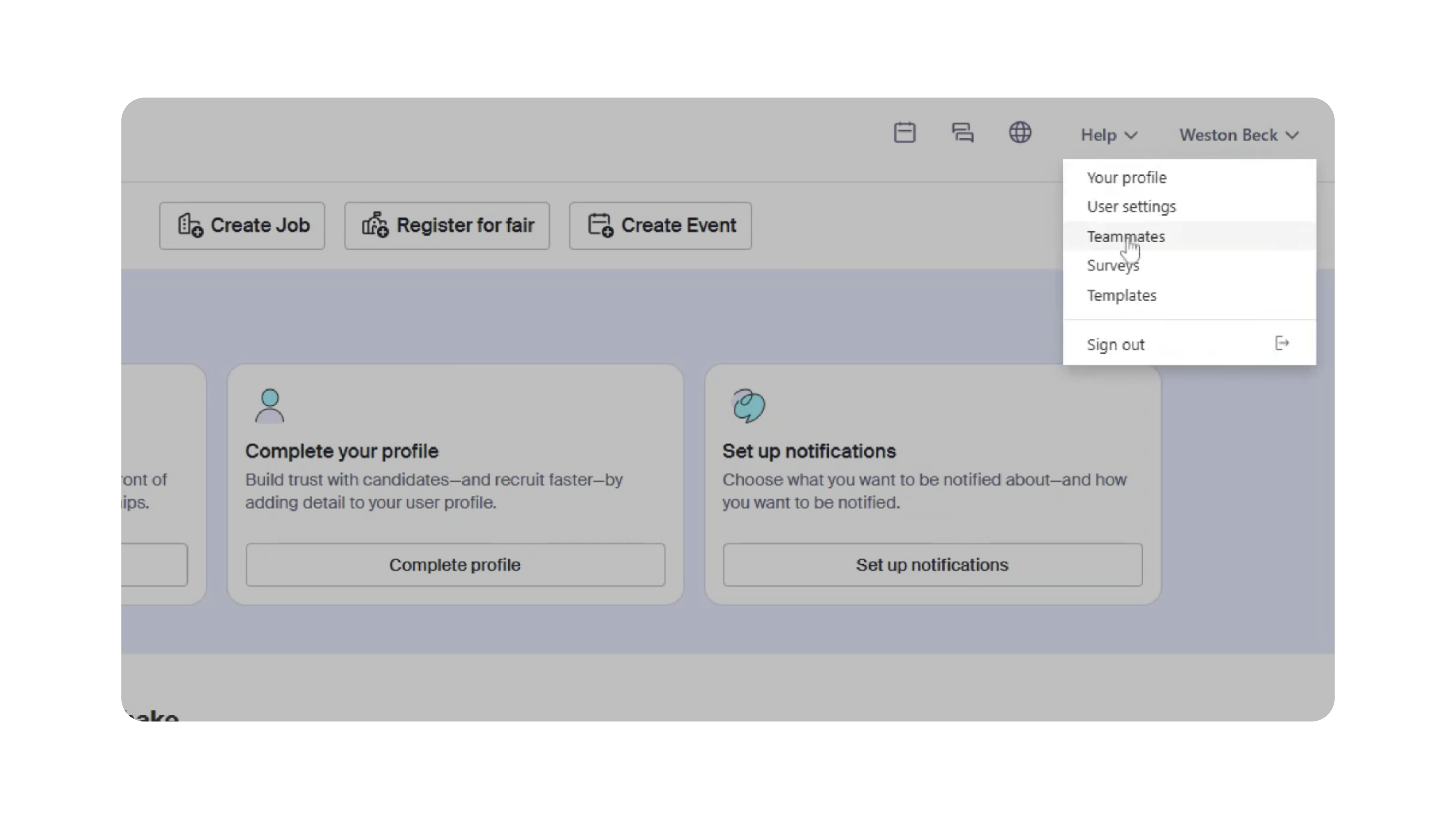The height and width of the screenshot is (819, 1456).
Task: Click the person icon on profile card
Action: 270,406
